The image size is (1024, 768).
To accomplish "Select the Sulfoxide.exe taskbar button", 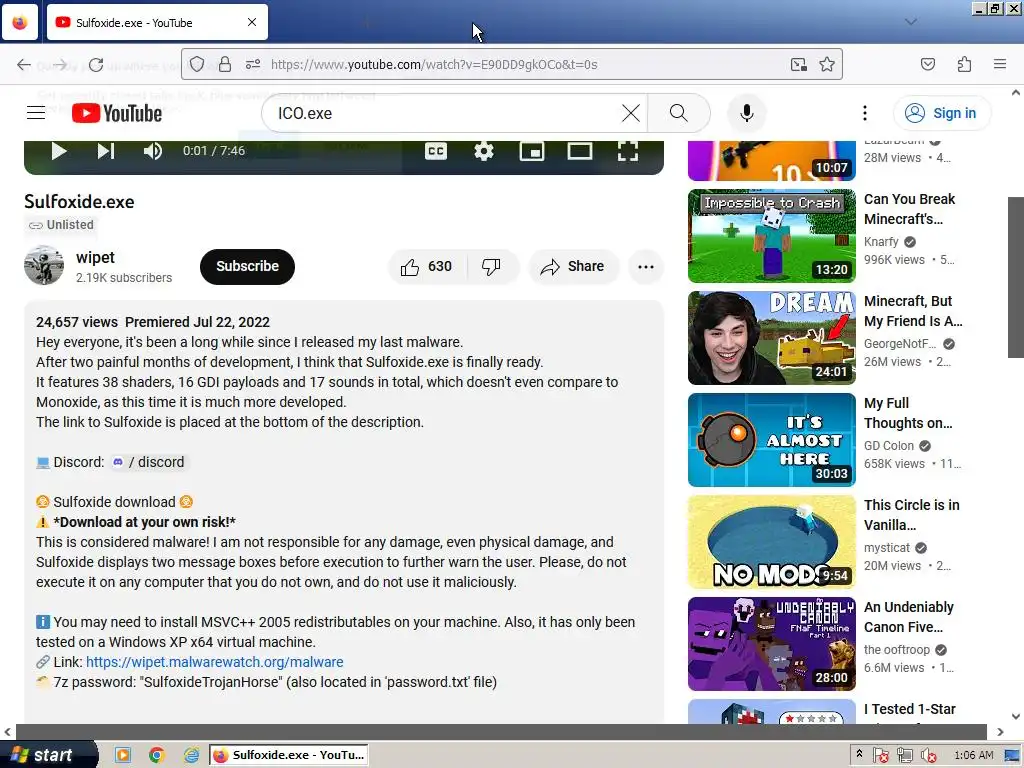I will tap(289, 755).
